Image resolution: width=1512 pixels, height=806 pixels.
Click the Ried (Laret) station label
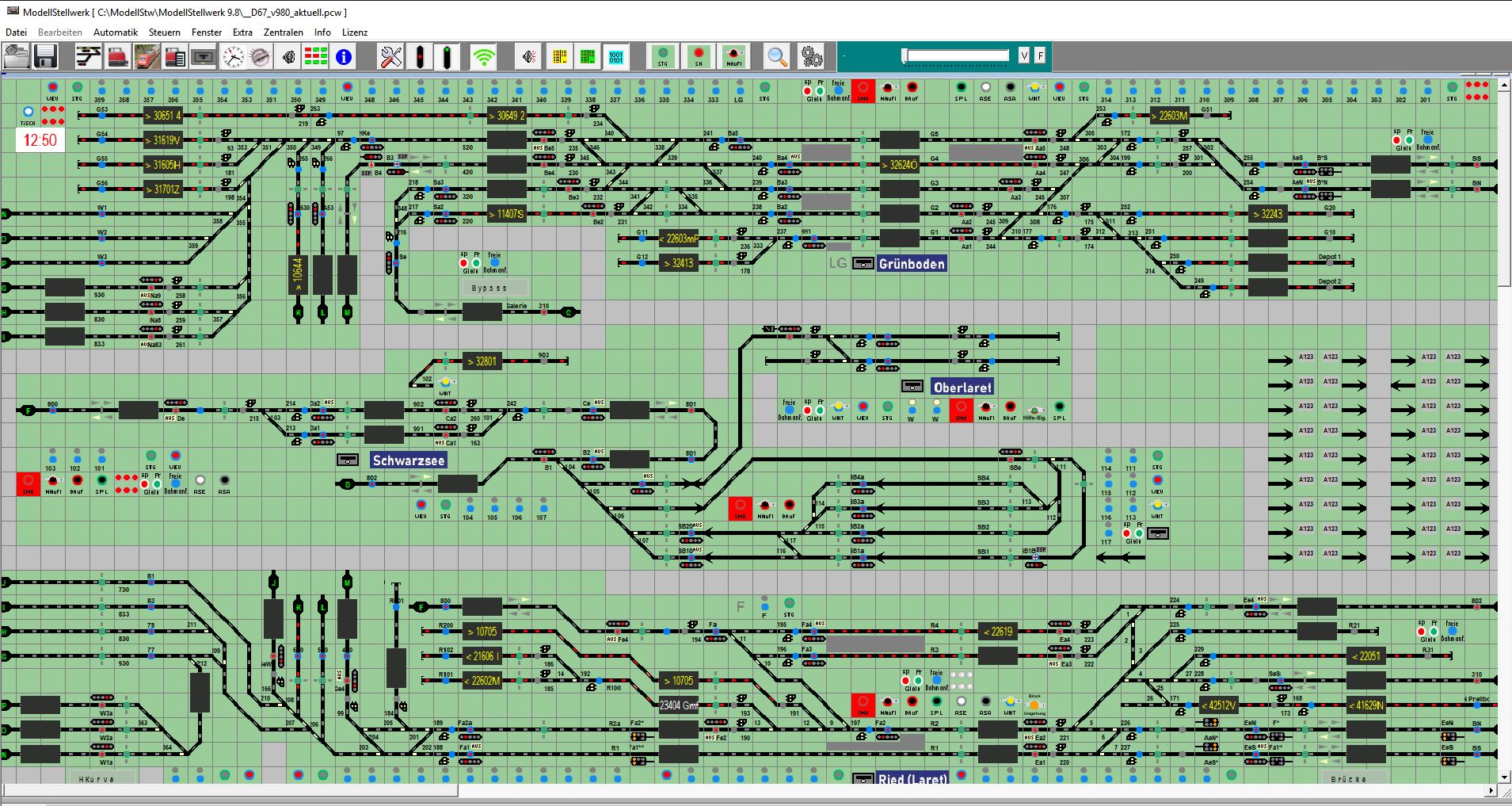coord(912,779)
